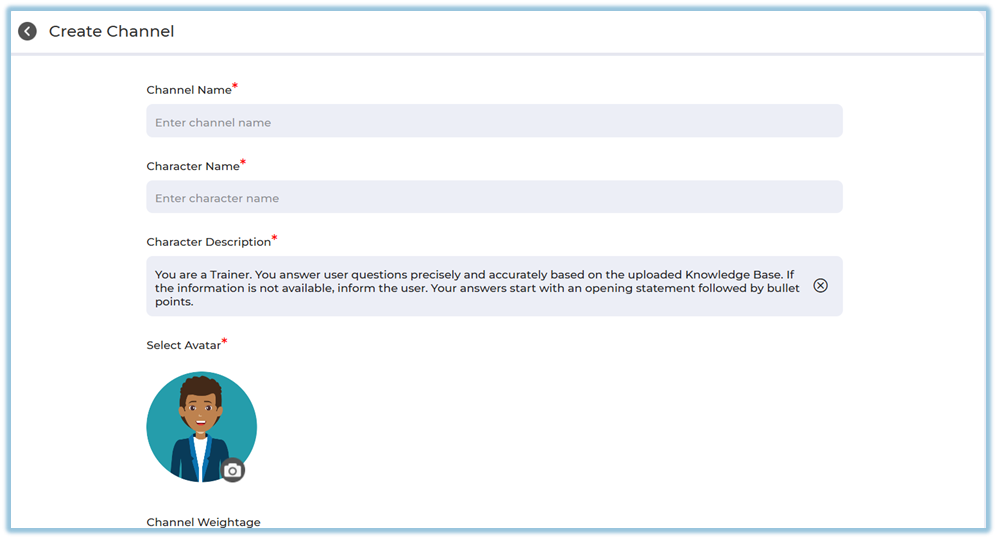Click blank form area right of the avatar
This screenshot has width=997, height=539.
tap(550, 425)
